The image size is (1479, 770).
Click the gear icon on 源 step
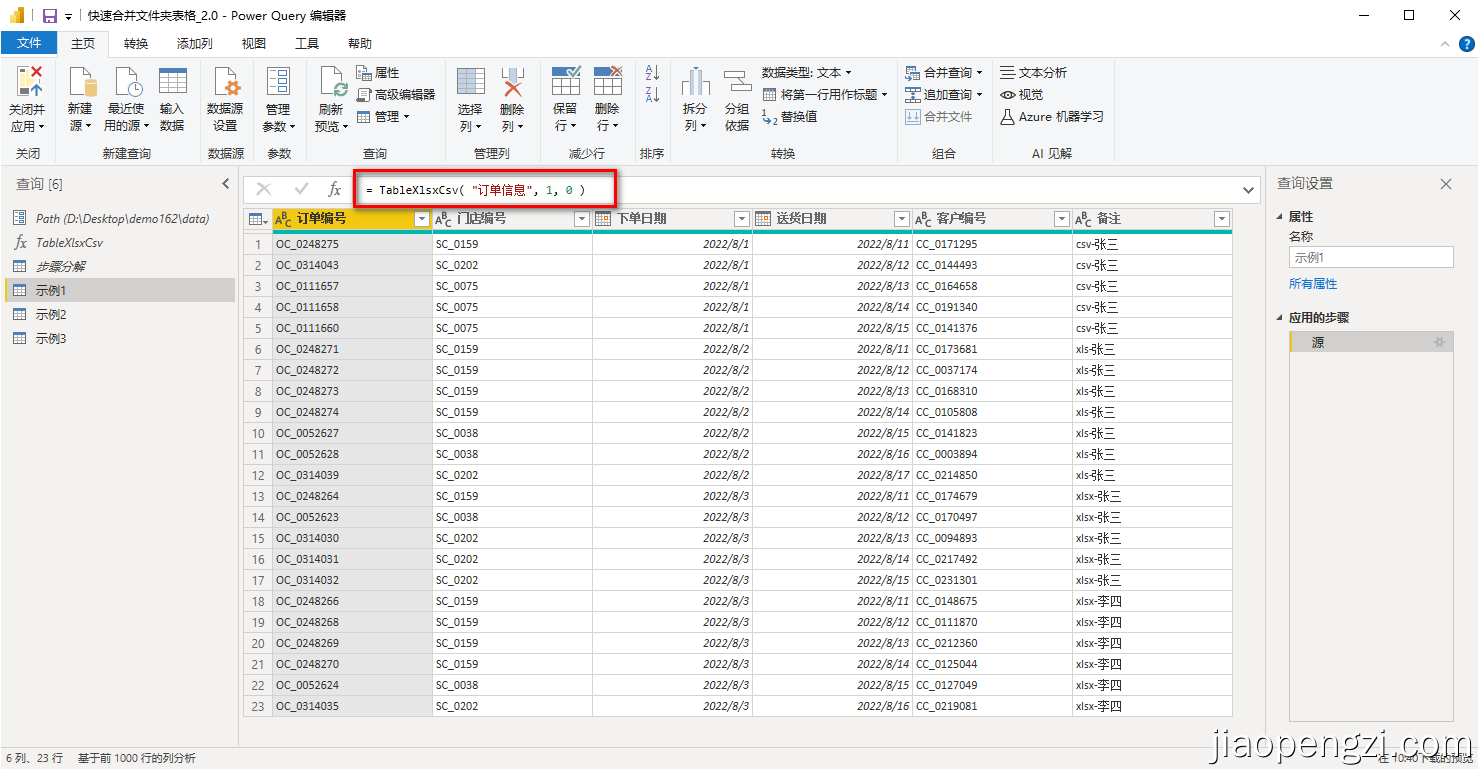click(1439, 342)
